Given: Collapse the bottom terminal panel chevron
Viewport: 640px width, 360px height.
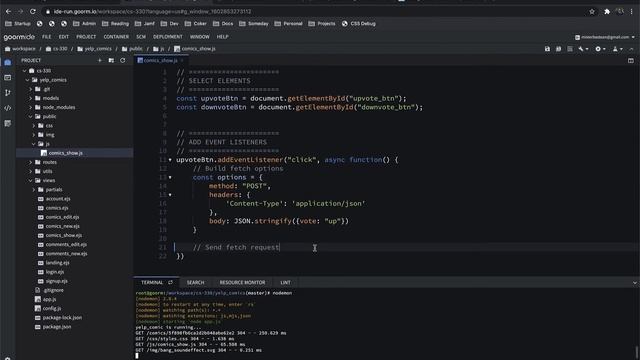Looking at the screenshot, I should (635, 282).
